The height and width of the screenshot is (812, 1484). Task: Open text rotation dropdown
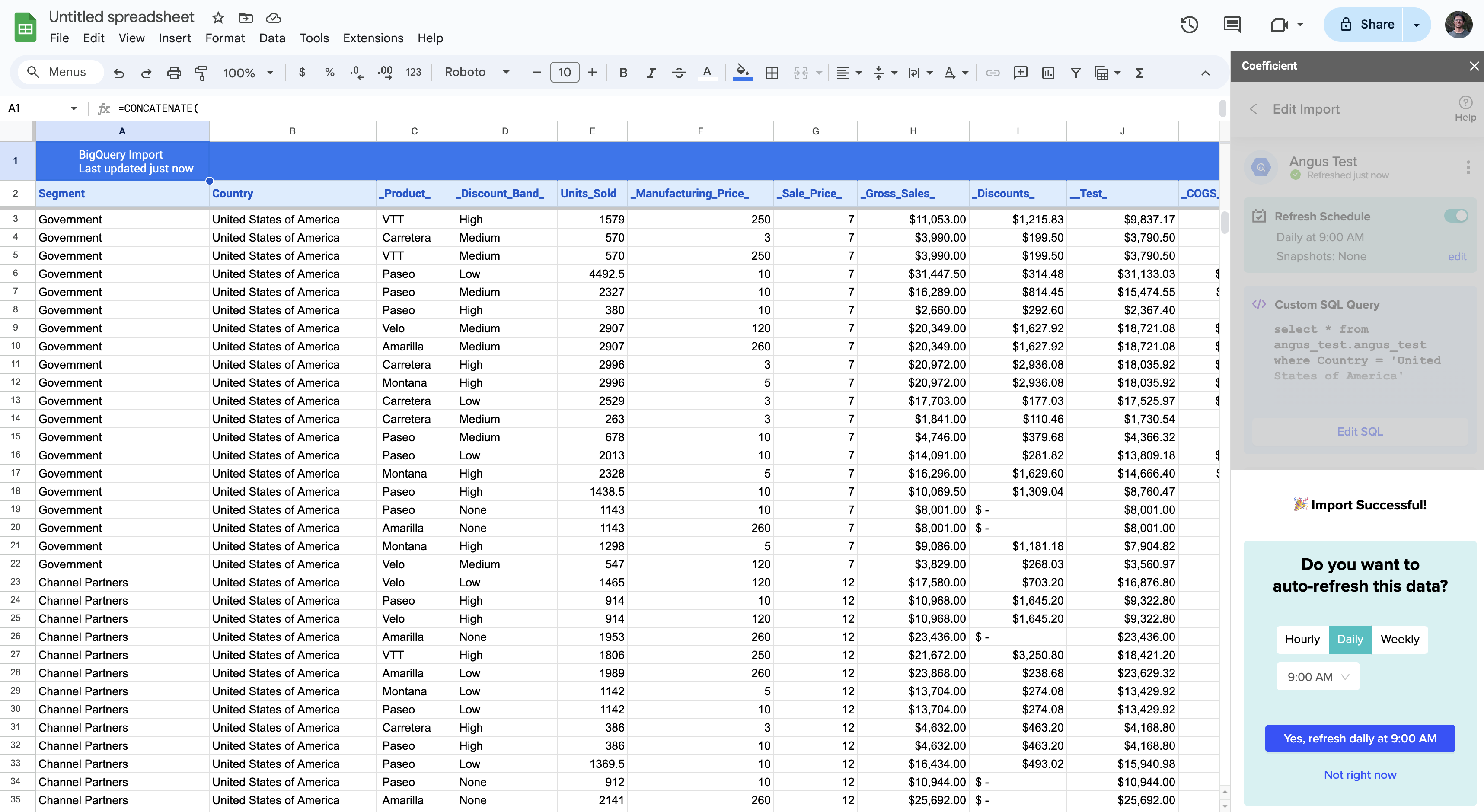tap(956, 73)
